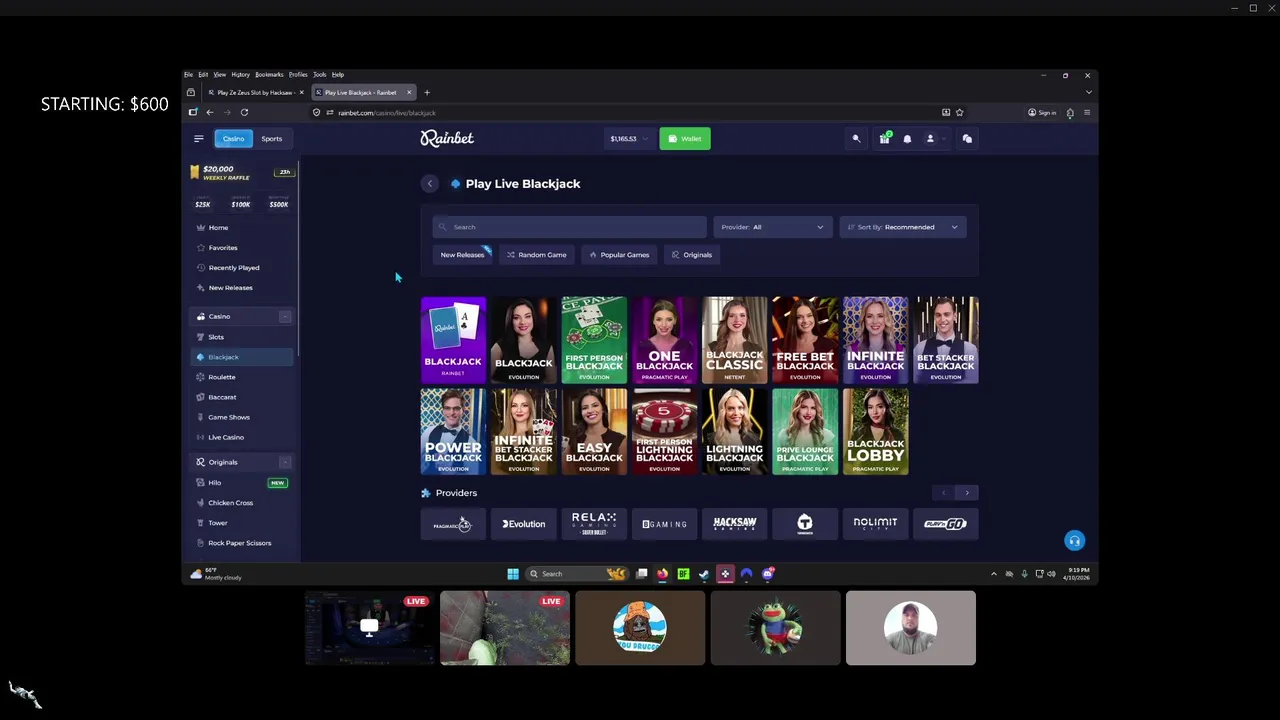The image size is (1280, 720).
Task: Open Favorites in the sidebar
Action: (243, 248)
